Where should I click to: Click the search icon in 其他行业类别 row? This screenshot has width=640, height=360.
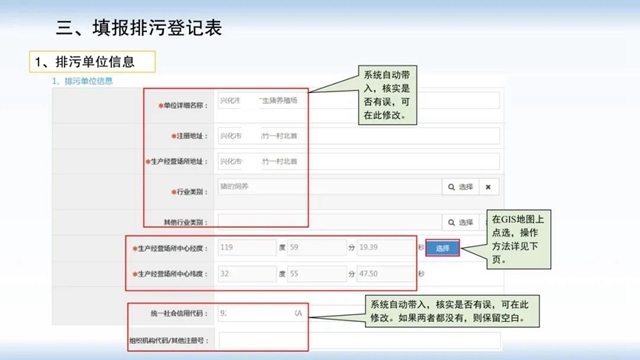451,222
